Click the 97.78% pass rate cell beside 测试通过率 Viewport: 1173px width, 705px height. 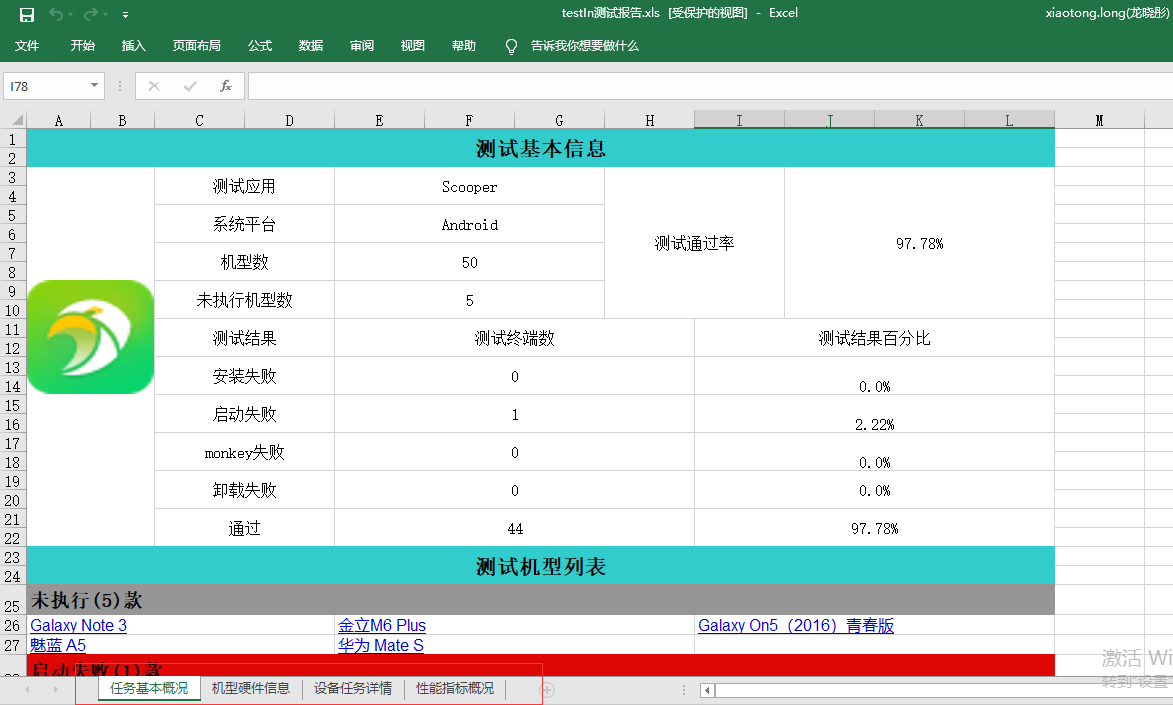click(919, 243)
